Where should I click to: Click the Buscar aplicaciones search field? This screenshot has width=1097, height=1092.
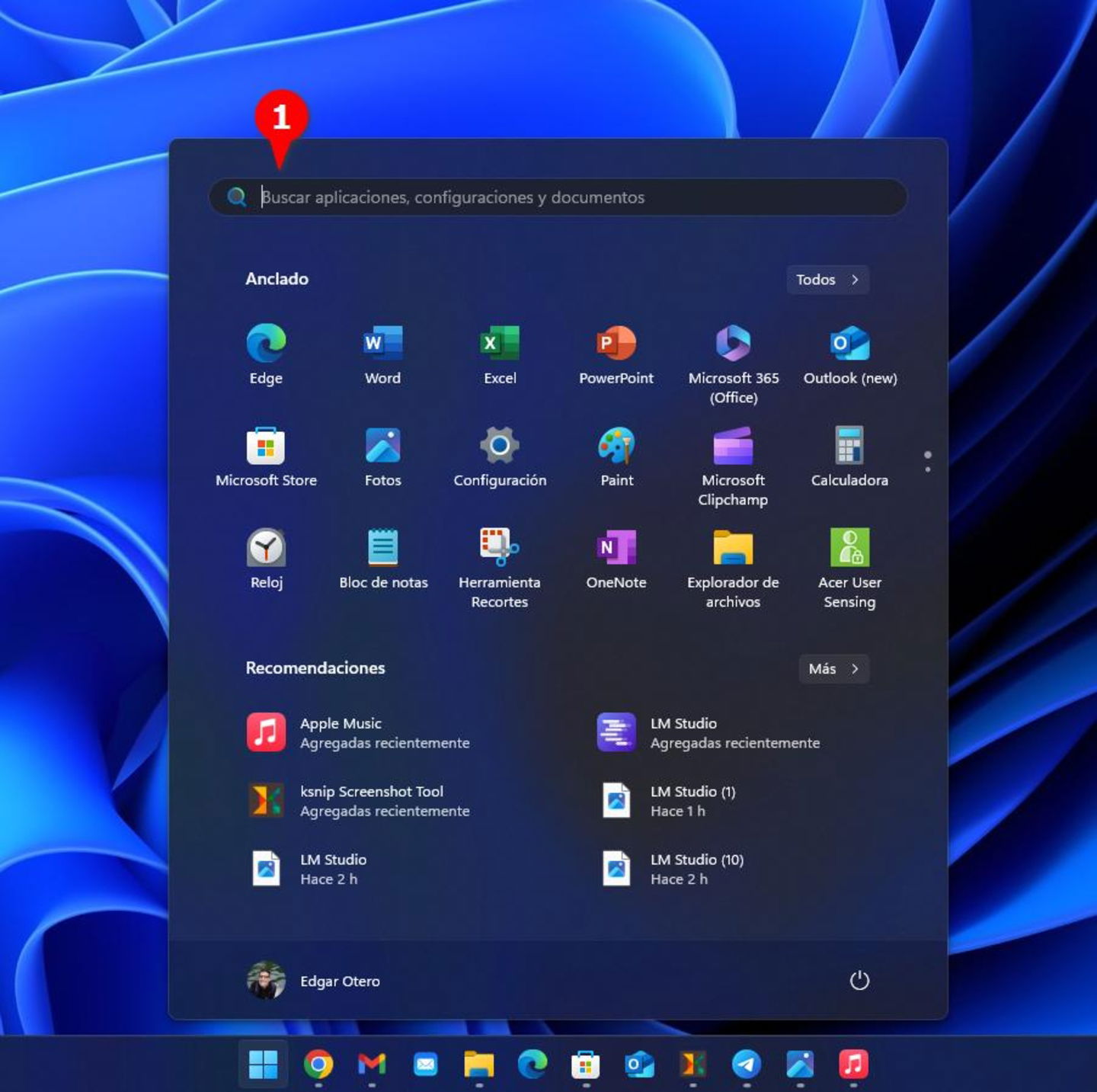tap(558, 197)
